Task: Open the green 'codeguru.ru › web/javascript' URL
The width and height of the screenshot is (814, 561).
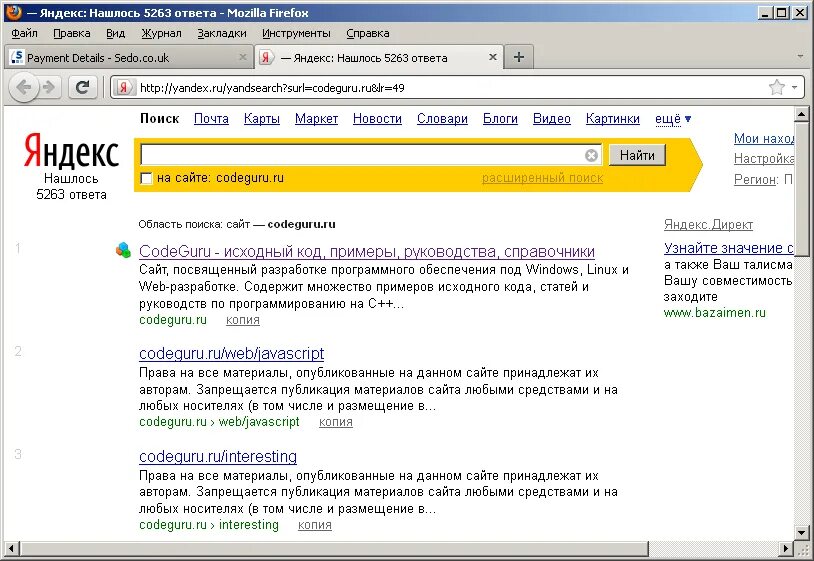Action: pyautogui.click(x=219, y=422)
